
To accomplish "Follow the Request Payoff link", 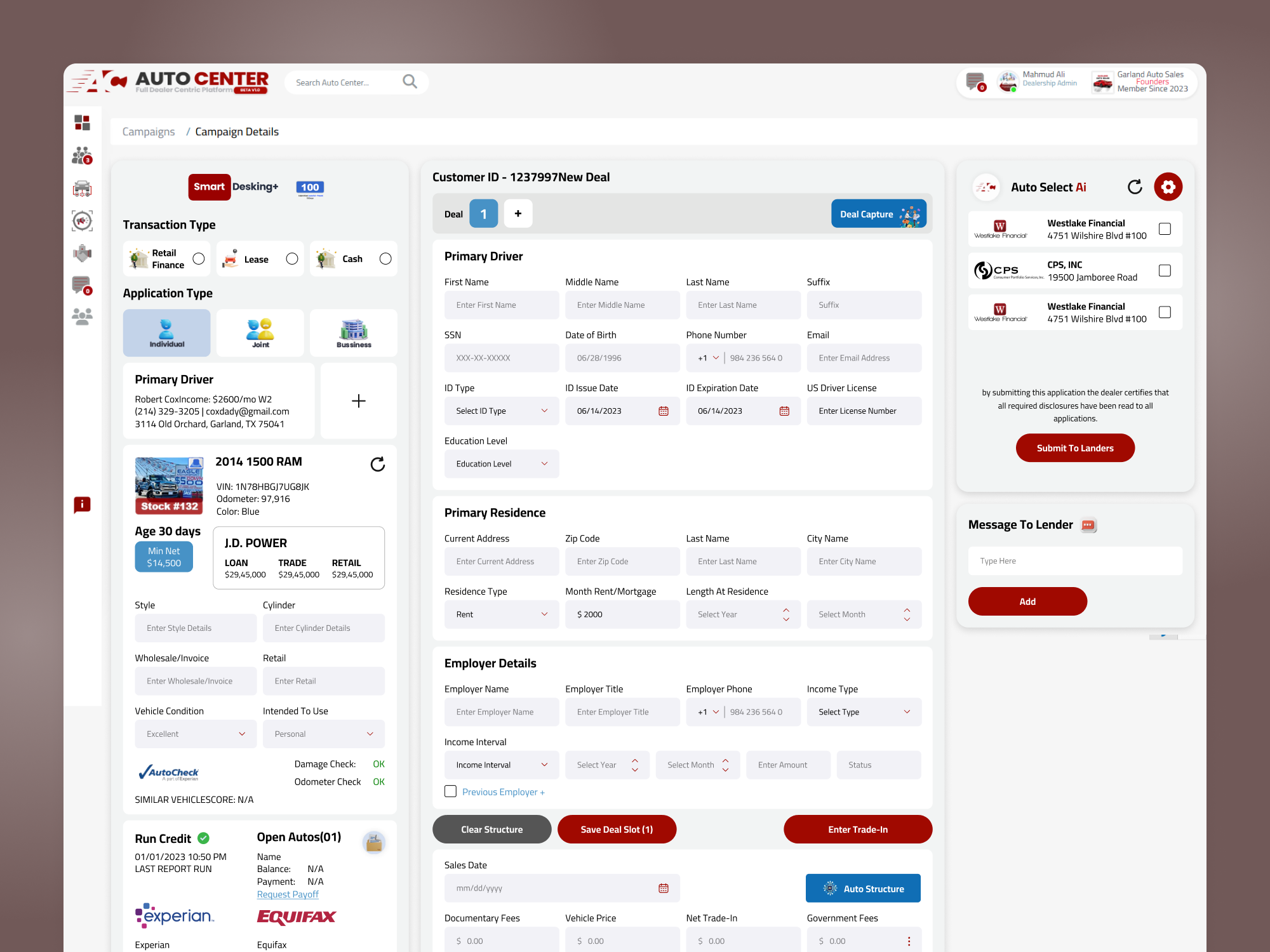I will pos(288,894).
